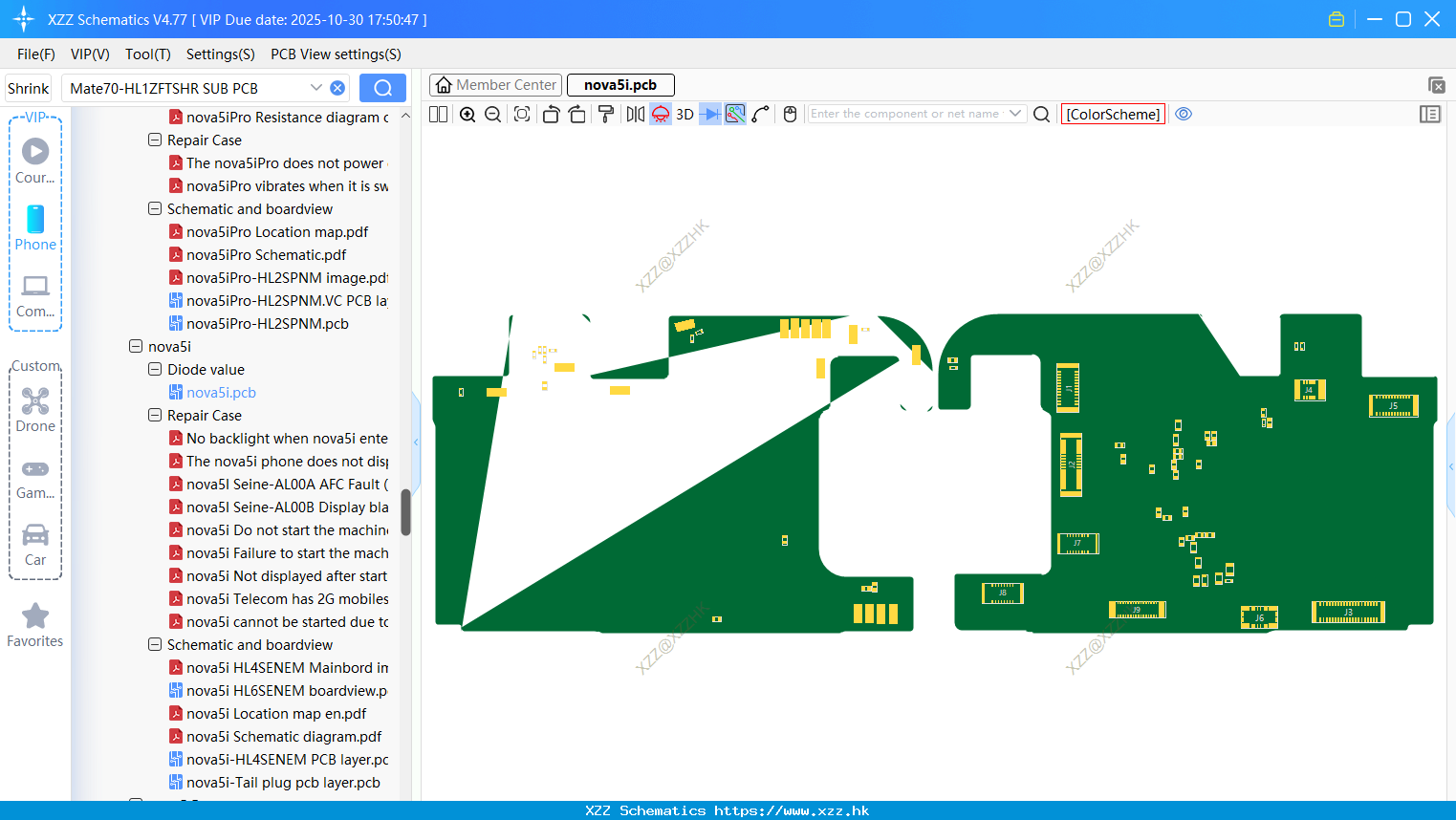Toggle the red dome highlight tool

[661, 114]
